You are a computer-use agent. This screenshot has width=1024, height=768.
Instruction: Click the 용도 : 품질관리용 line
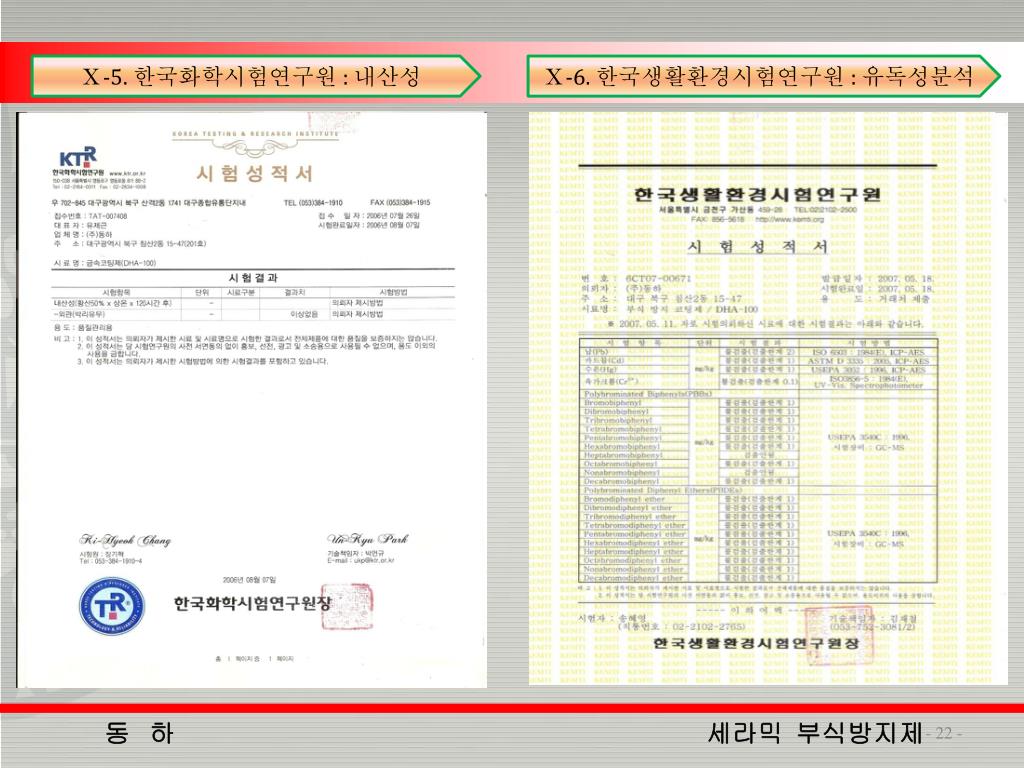(x=83, y=327)
